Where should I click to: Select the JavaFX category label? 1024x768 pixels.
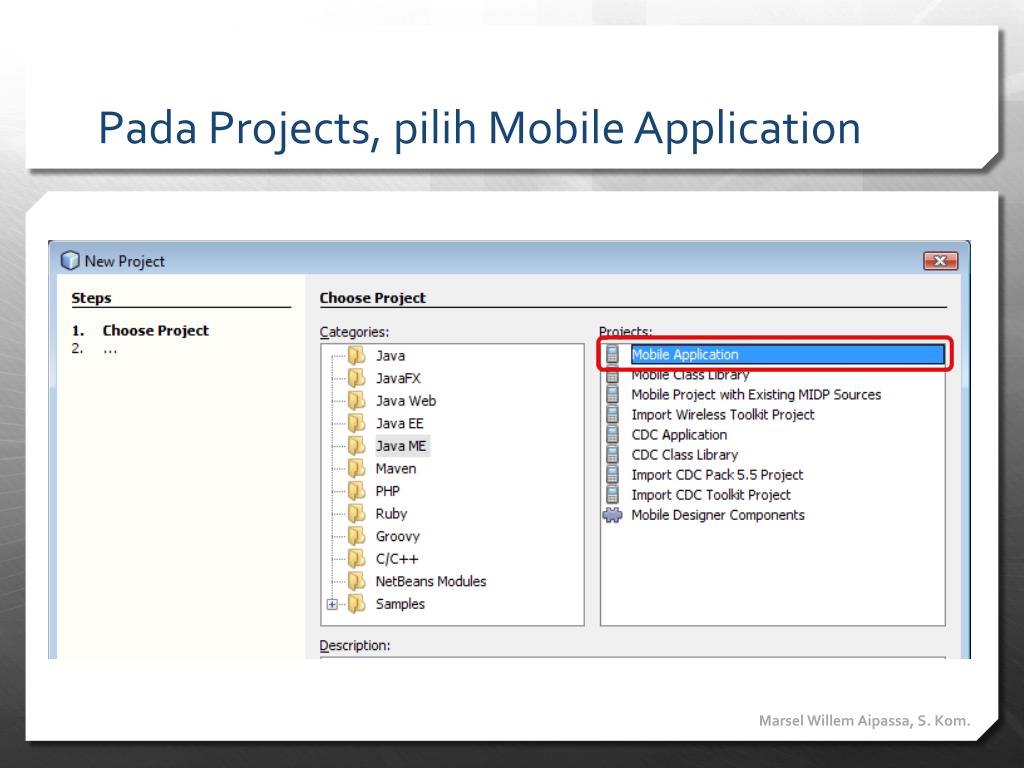[398, 378]
